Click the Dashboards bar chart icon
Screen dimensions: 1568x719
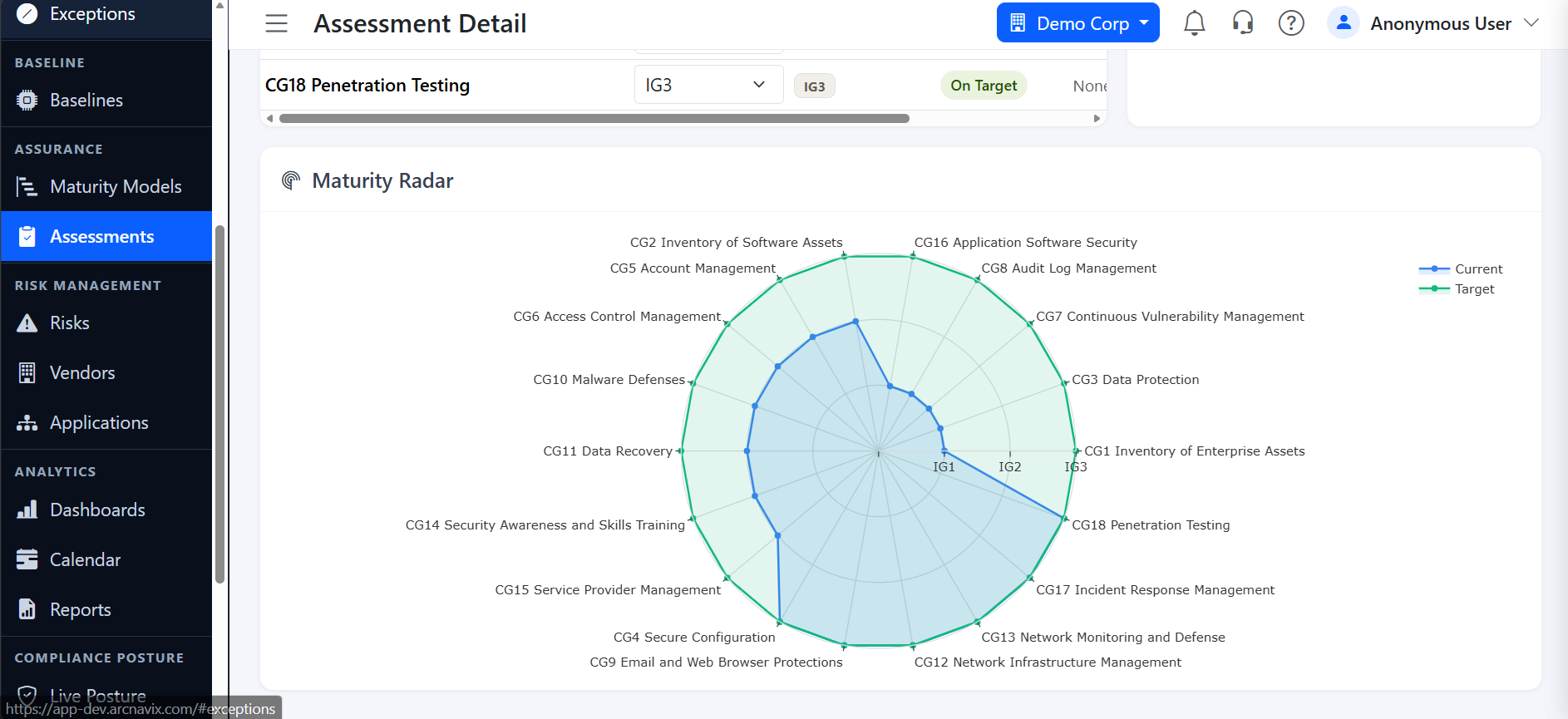tap(27, 510)
